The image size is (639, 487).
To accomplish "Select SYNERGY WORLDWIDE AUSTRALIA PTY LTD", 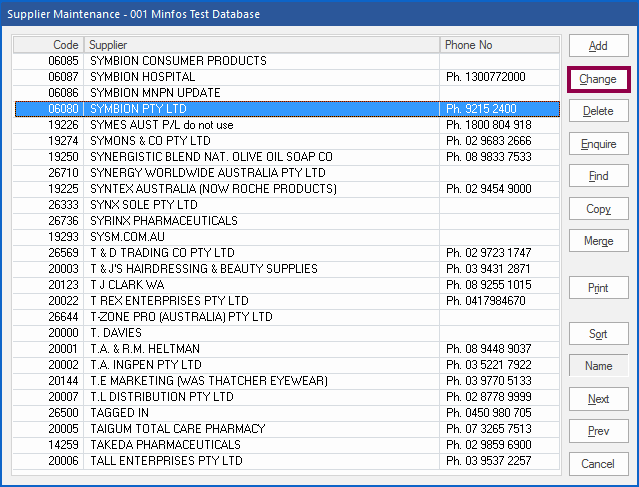I will (286, 173).
